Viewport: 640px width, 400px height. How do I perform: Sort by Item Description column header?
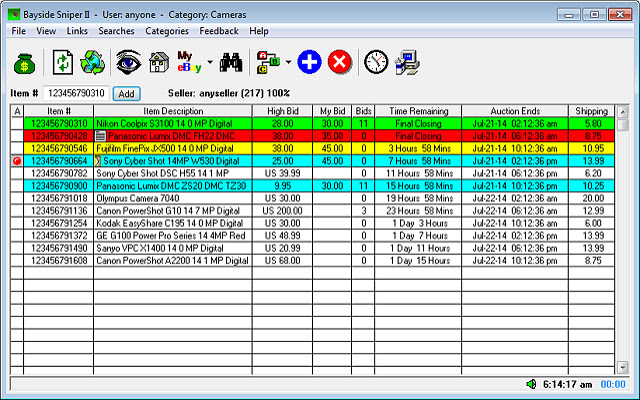pos(173,111)
